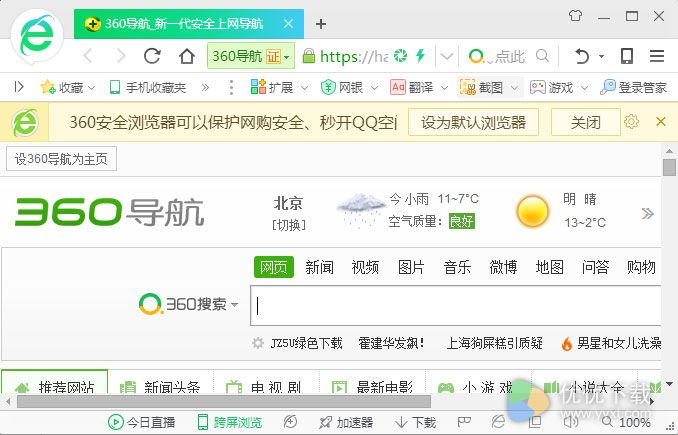Screen dimensions: 678x435
Task: Open the 霍建华发飙 link
Action: [391, 343]
